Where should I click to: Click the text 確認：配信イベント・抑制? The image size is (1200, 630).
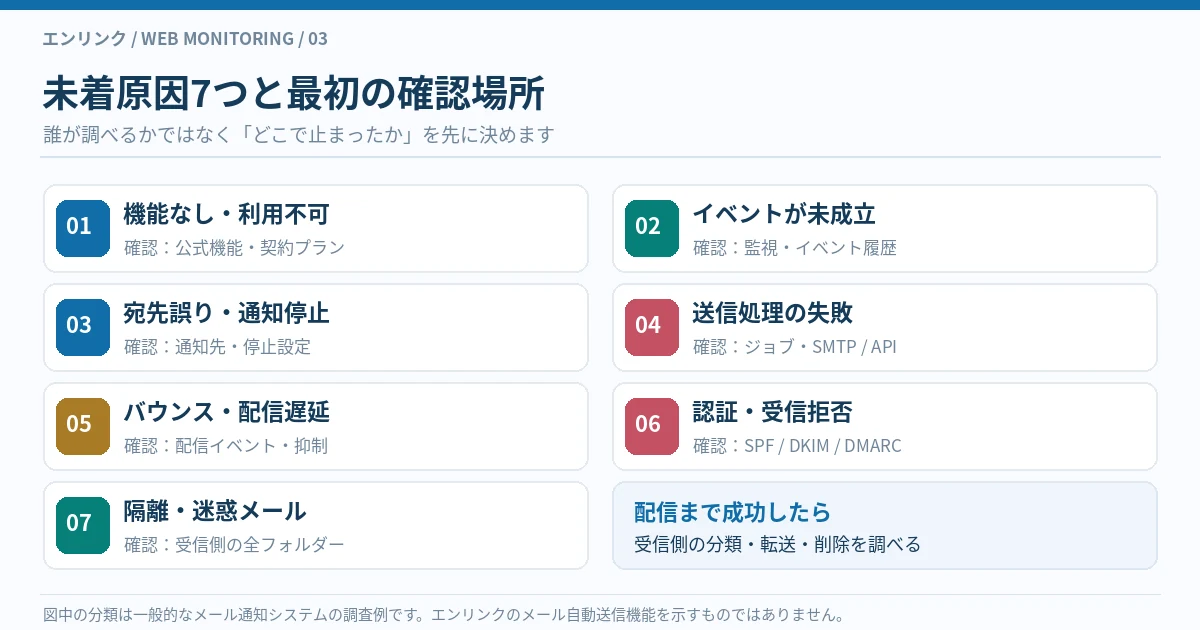click(x=226, y=446)
